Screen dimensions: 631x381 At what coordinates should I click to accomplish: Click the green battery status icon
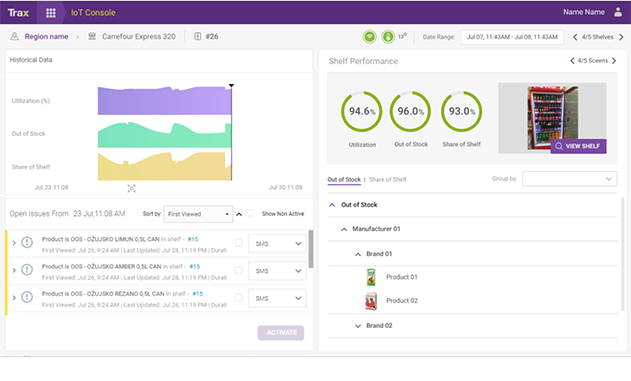[388, 37]
